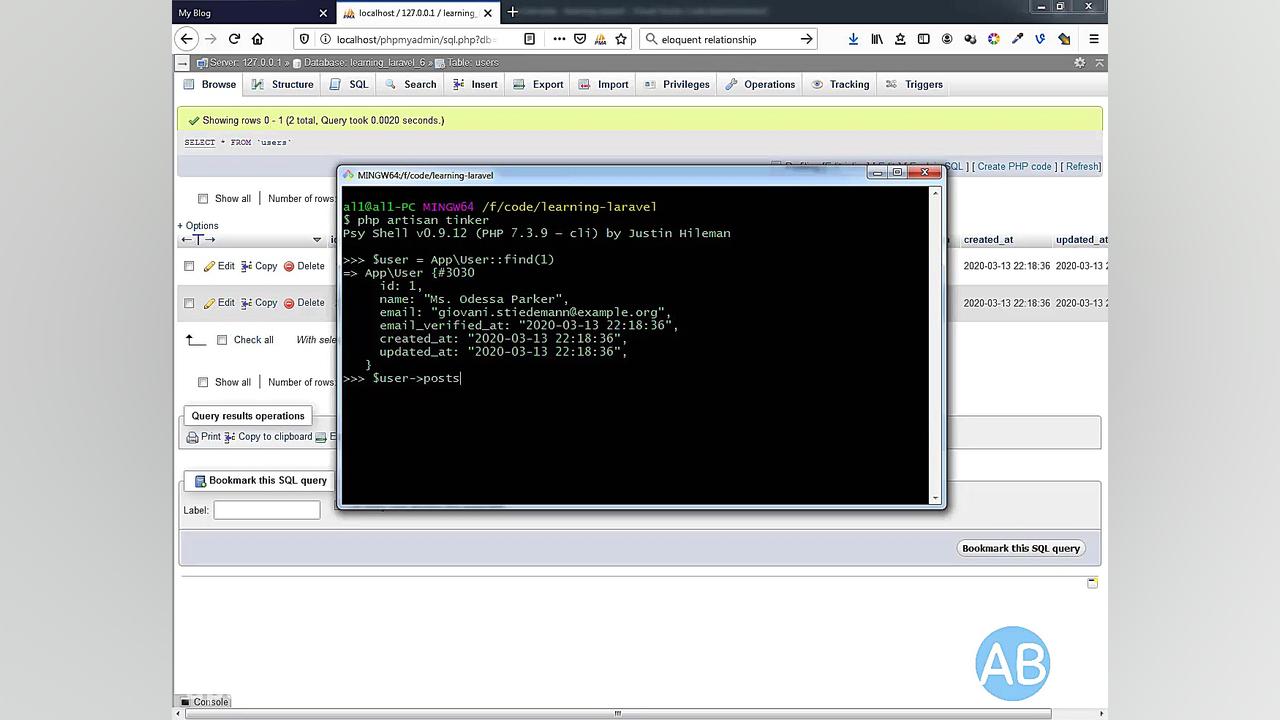Open the Browse tab
This screenshot has width=1280, height=720.
tap(210, 85)
